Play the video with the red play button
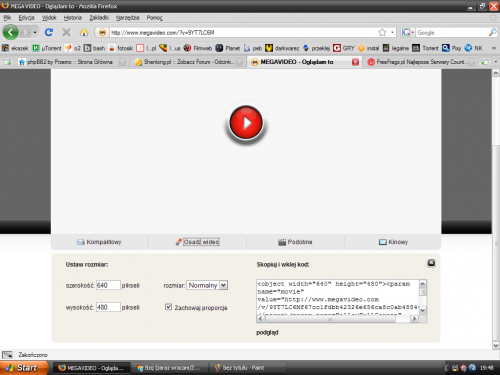 [246, 122]
